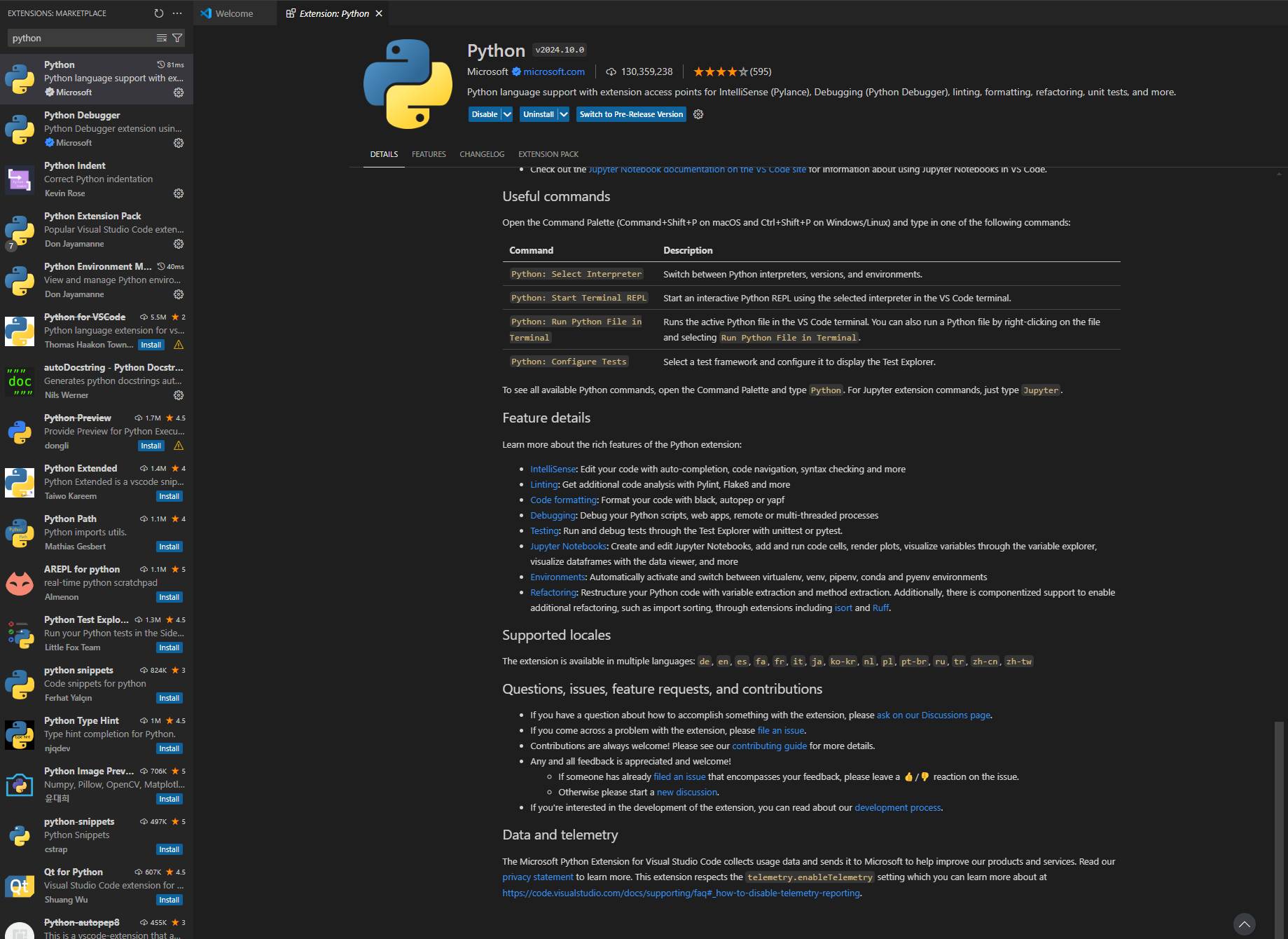Open autoDocstring extension settings gear
Screen dimensions: 1288x939
(x=179, y=395)
